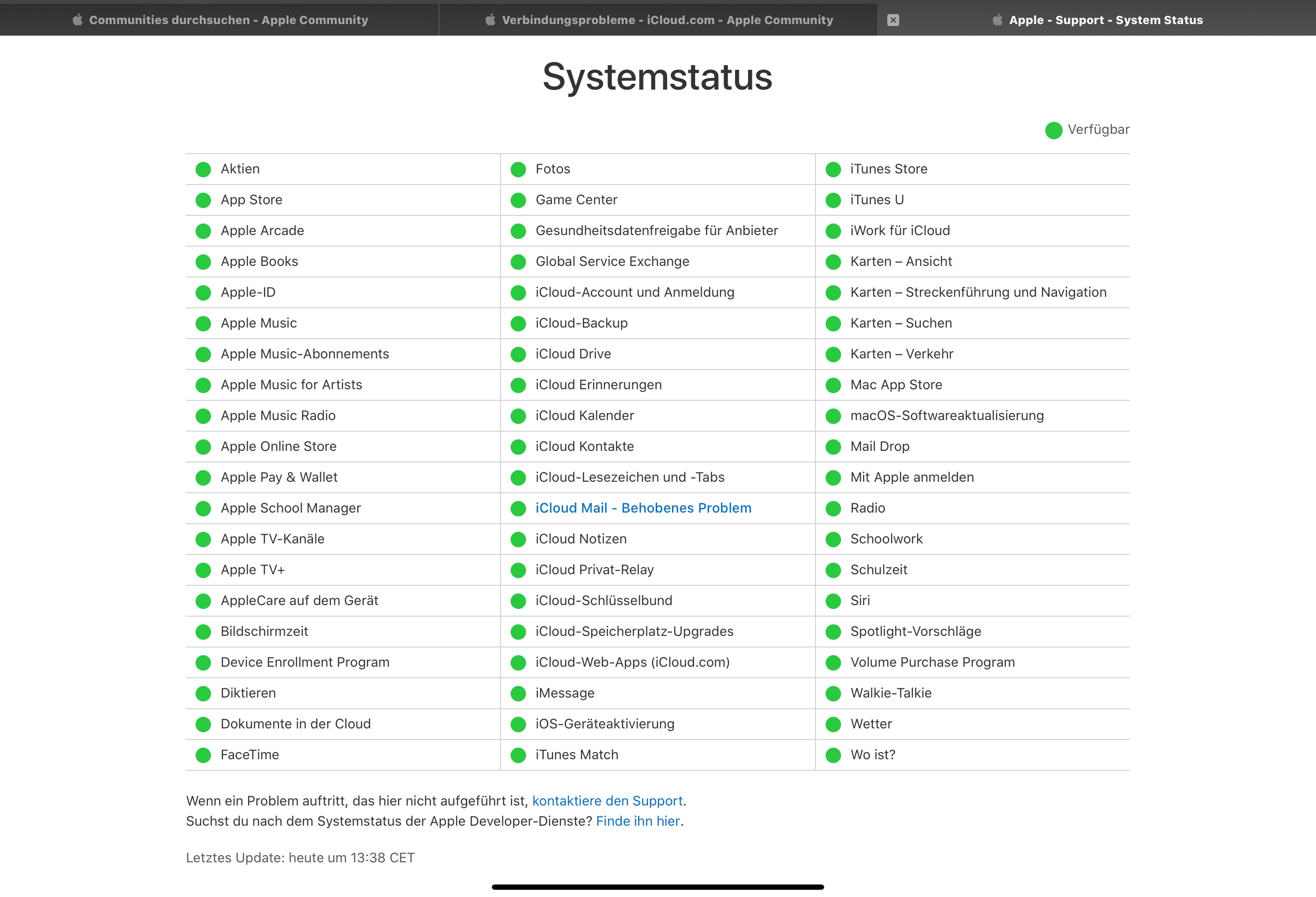Image resolution: width=1316 pixels, height=897 pixels.
Task: Click the green status dot beside iTunes Store
Action: coord(833,169)
